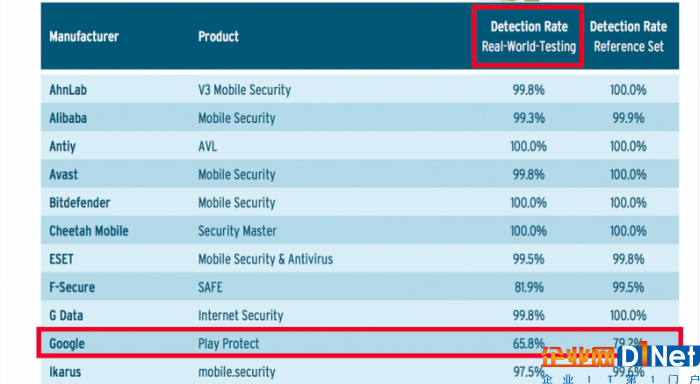
Task: Select the Security Master product text
Action: (237, 231)
